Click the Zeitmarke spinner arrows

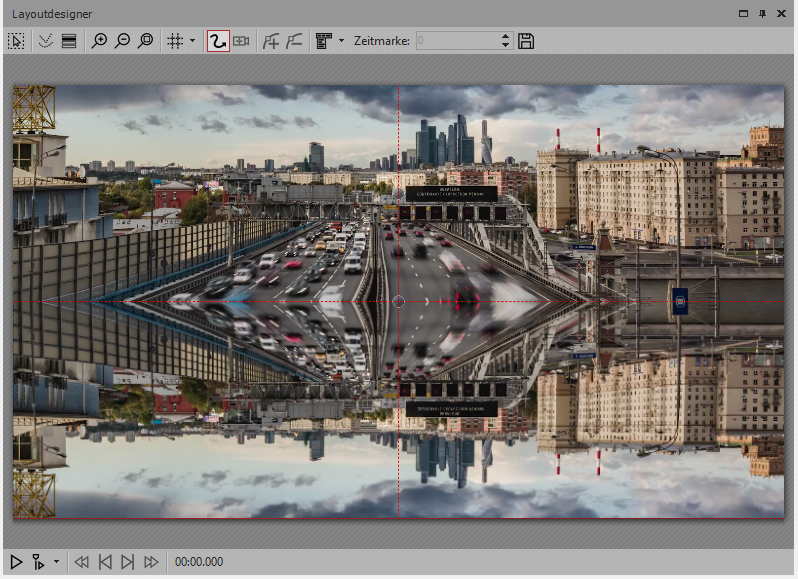tap(505, 41)
